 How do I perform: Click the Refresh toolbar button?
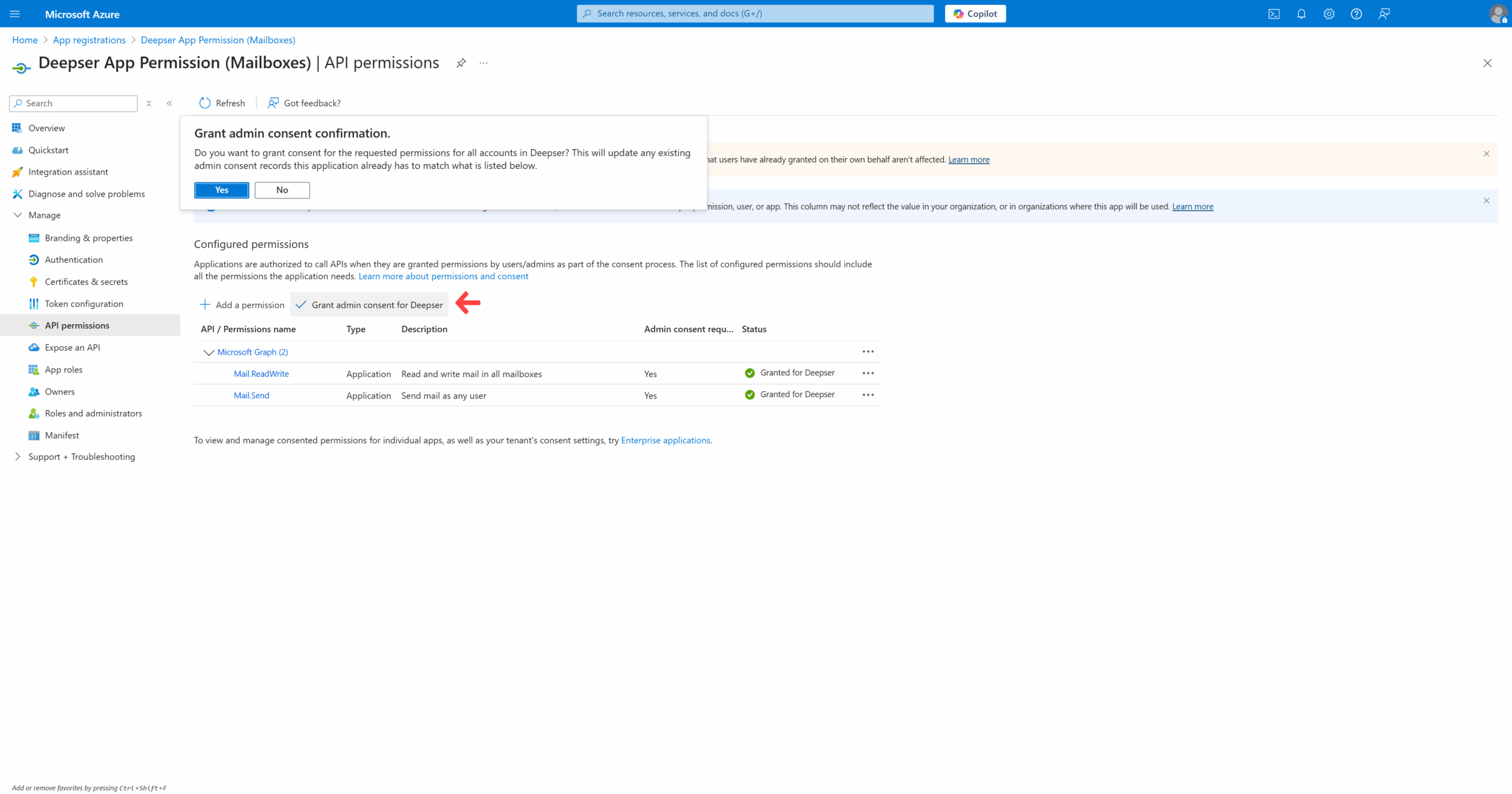point(222,103)
